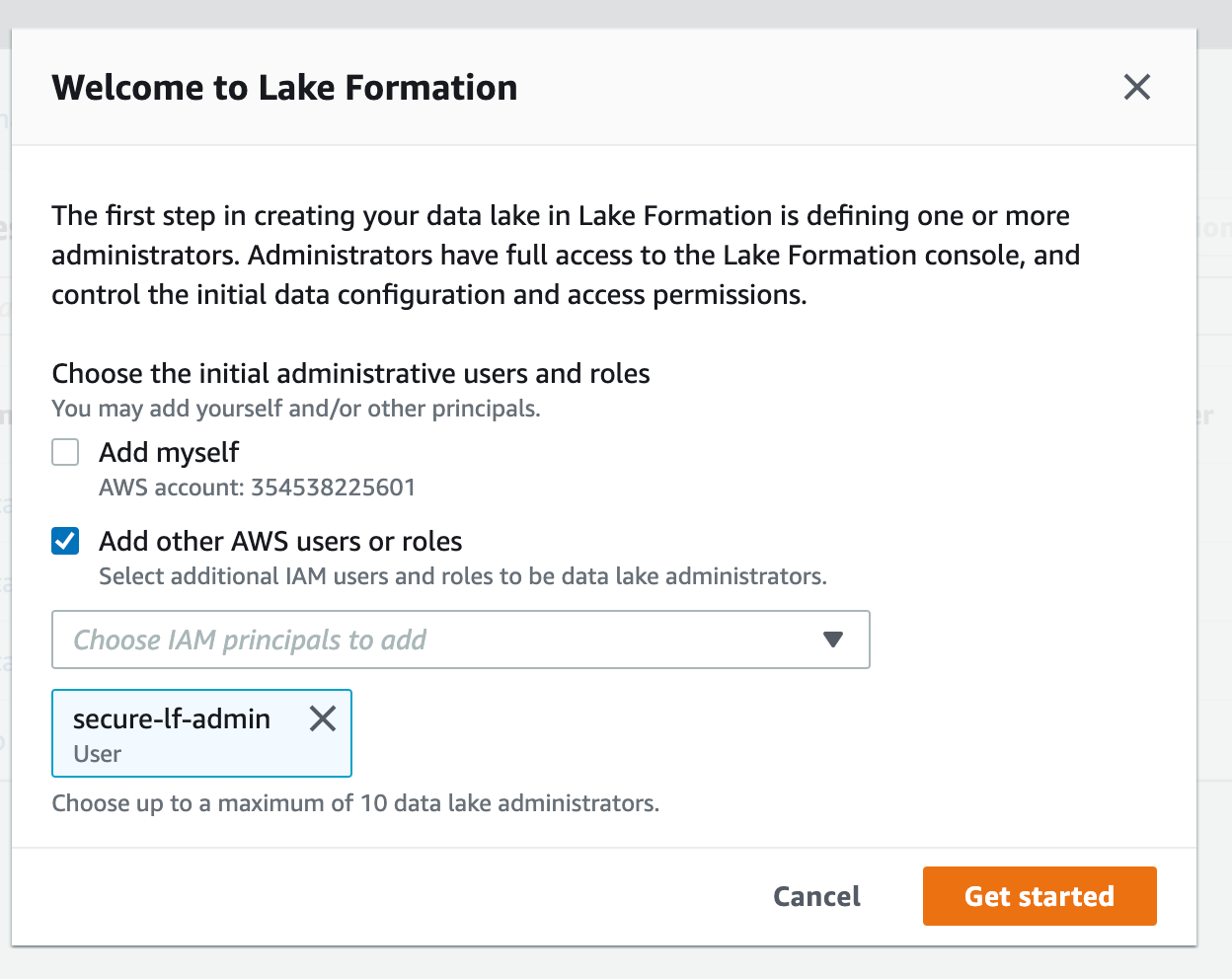Click the orange Get started button
This screenshot has width=1232, height=979.
click(x=1039, y=896)
